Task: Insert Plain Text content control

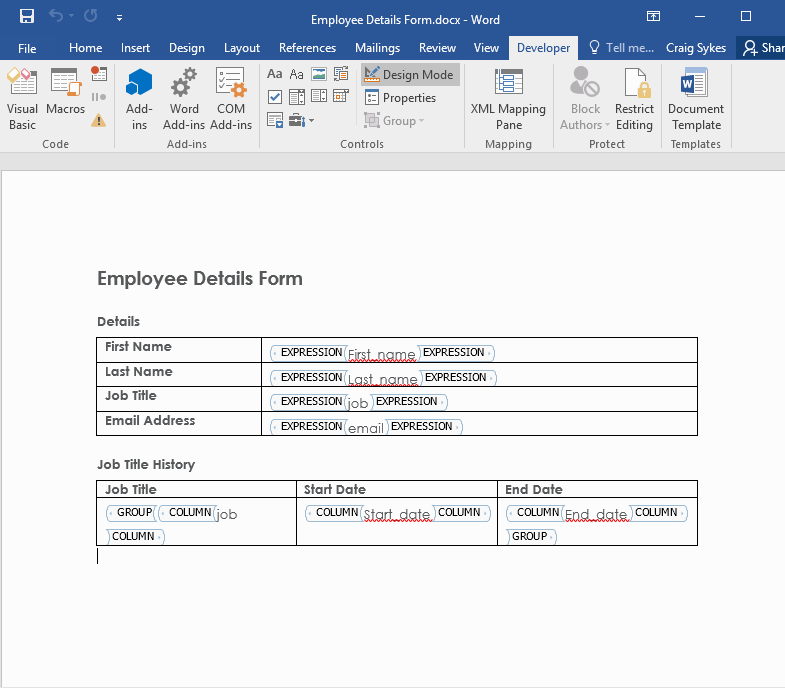Action: click(296, 74)
